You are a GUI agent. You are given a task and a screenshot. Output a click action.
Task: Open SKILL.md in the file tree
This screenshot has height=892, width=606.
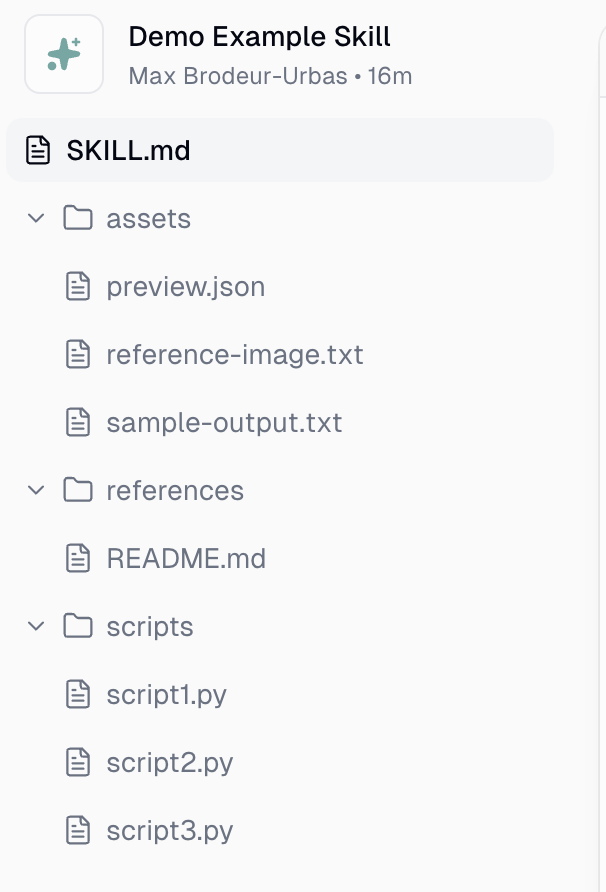click(x=280, y=150)
